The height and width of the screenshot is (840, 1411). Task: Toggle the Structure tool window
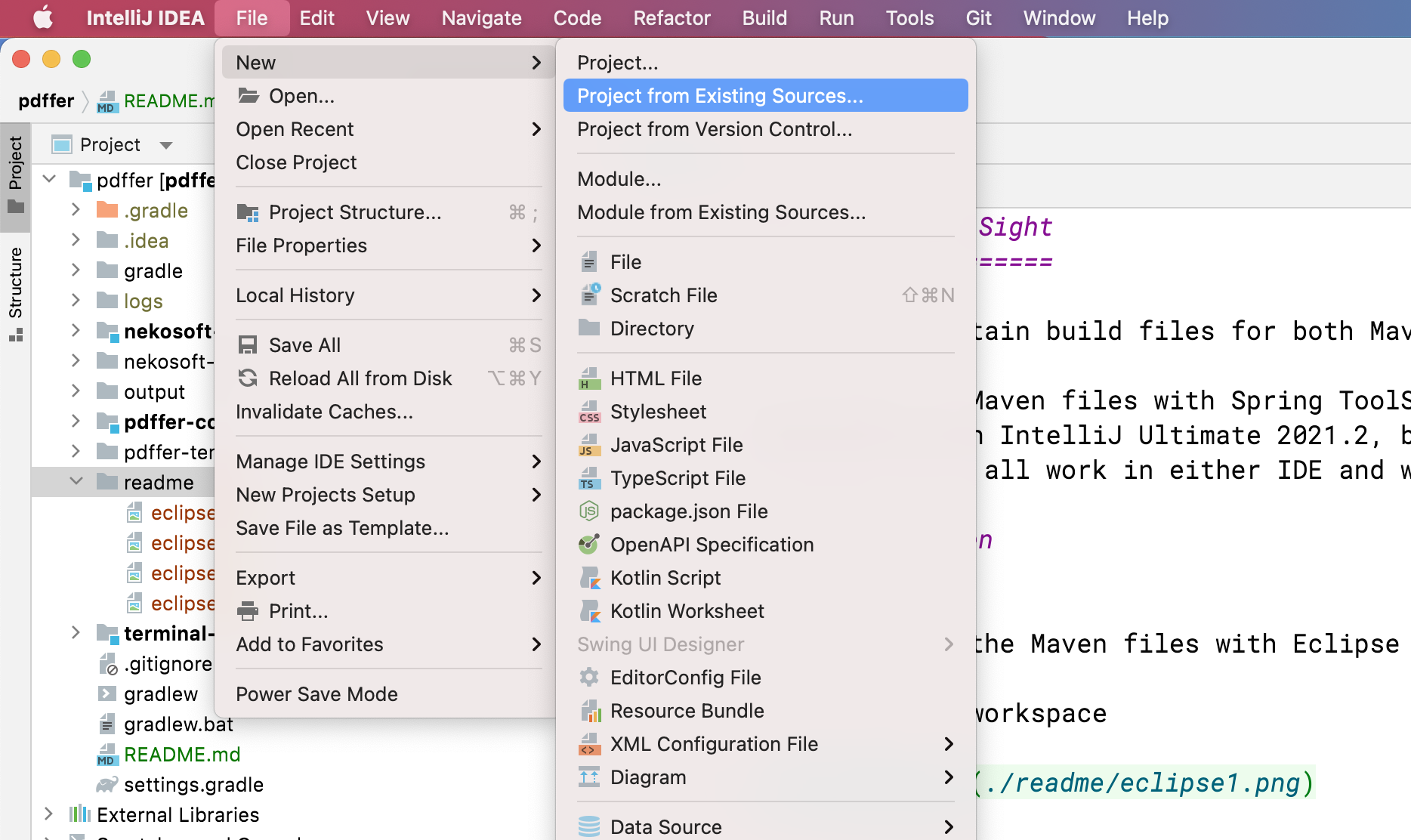click(x=16, y=282)
